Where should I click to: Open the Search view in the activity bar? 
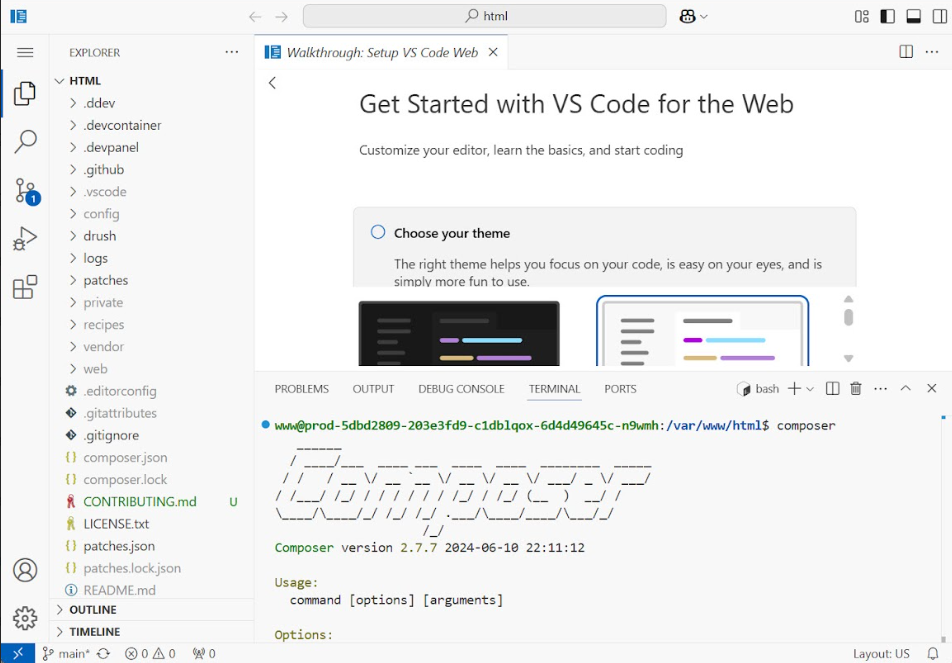click(25, 142)
